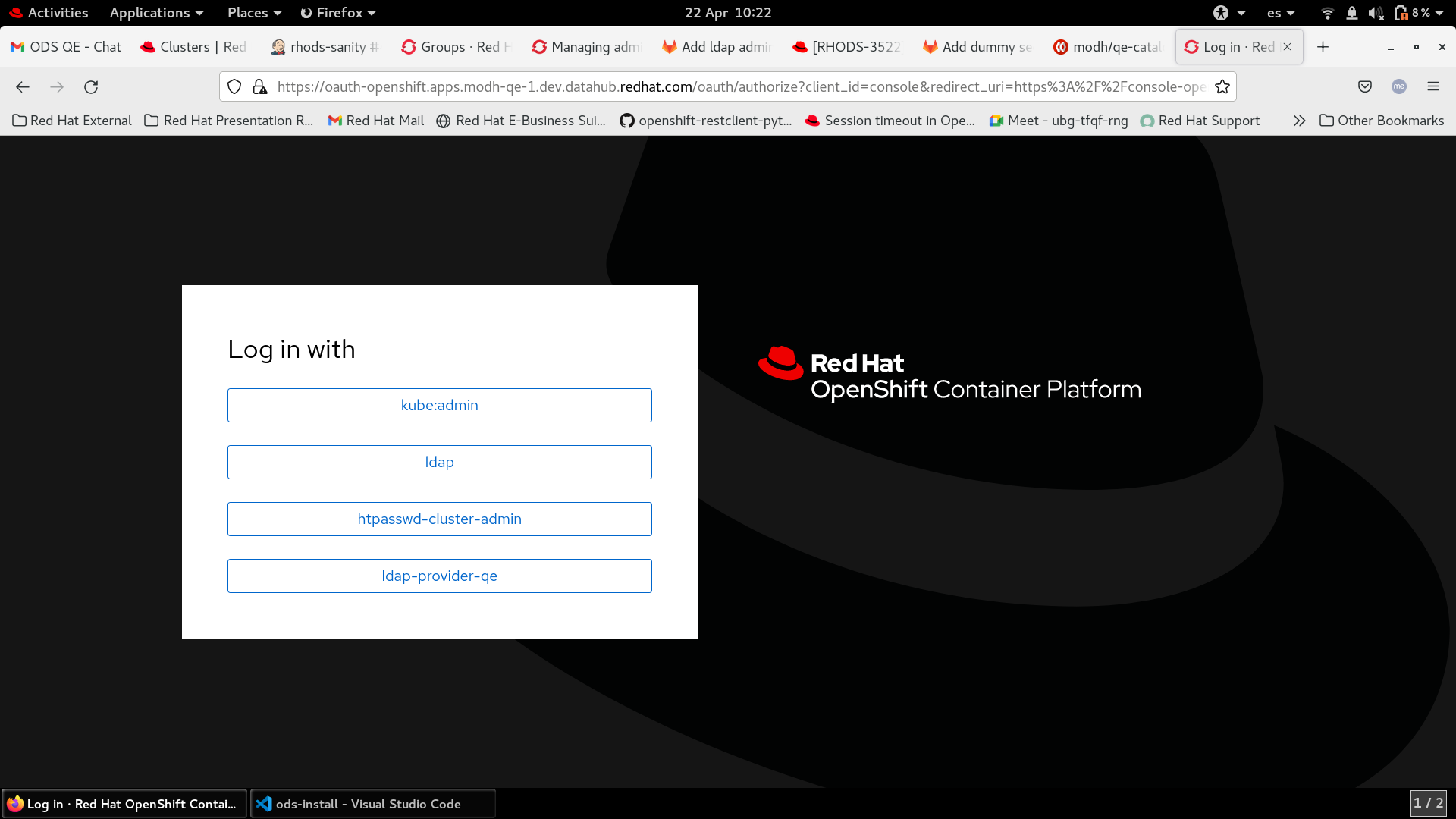This screenshot has height=819, width=1456.
Task: Go back using the back arrow icon
Action: (23, 87)
